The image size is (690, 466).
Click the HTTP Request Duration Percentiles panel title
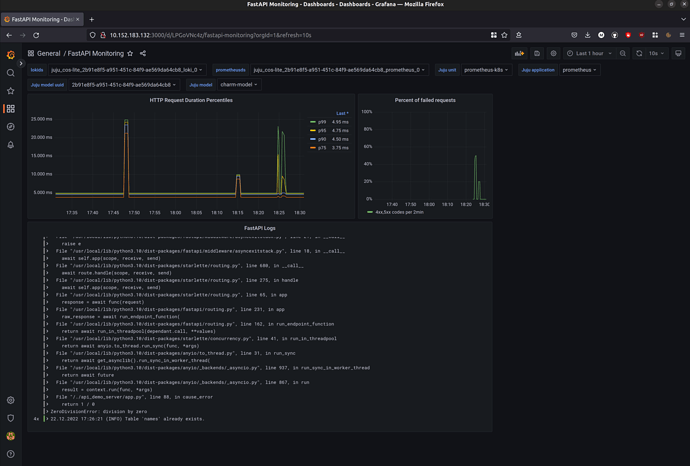pos(189,100)
